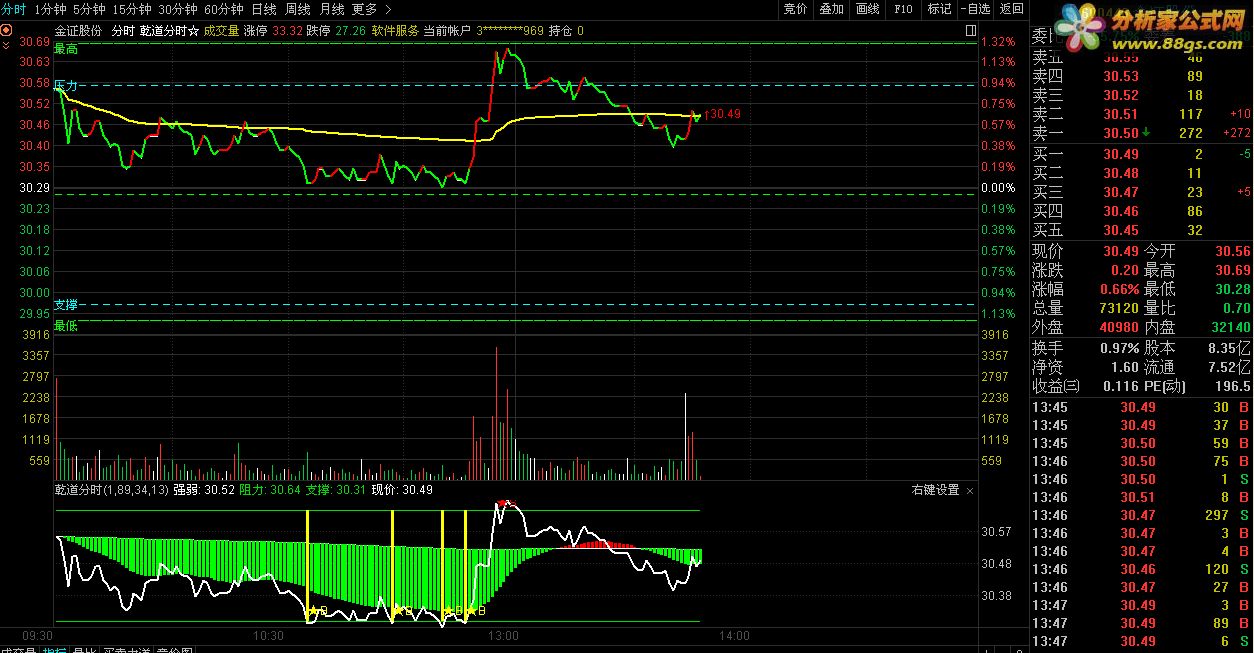This screenshot has height=653, width=1254.
Task: Show the 月线 monthly chart
Action: pos(332,9)
